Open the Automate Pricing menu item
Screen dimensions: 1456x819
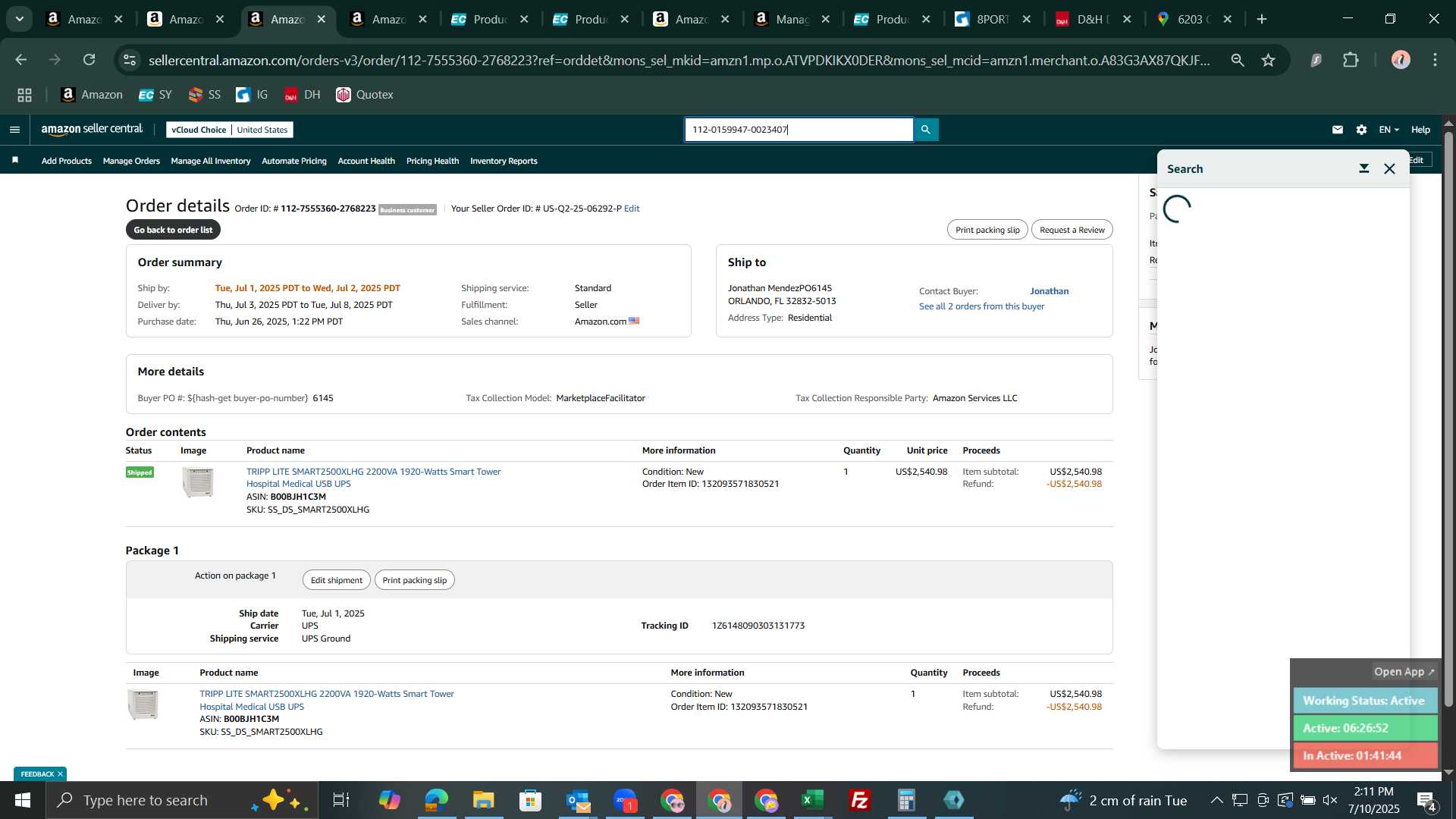294,161
